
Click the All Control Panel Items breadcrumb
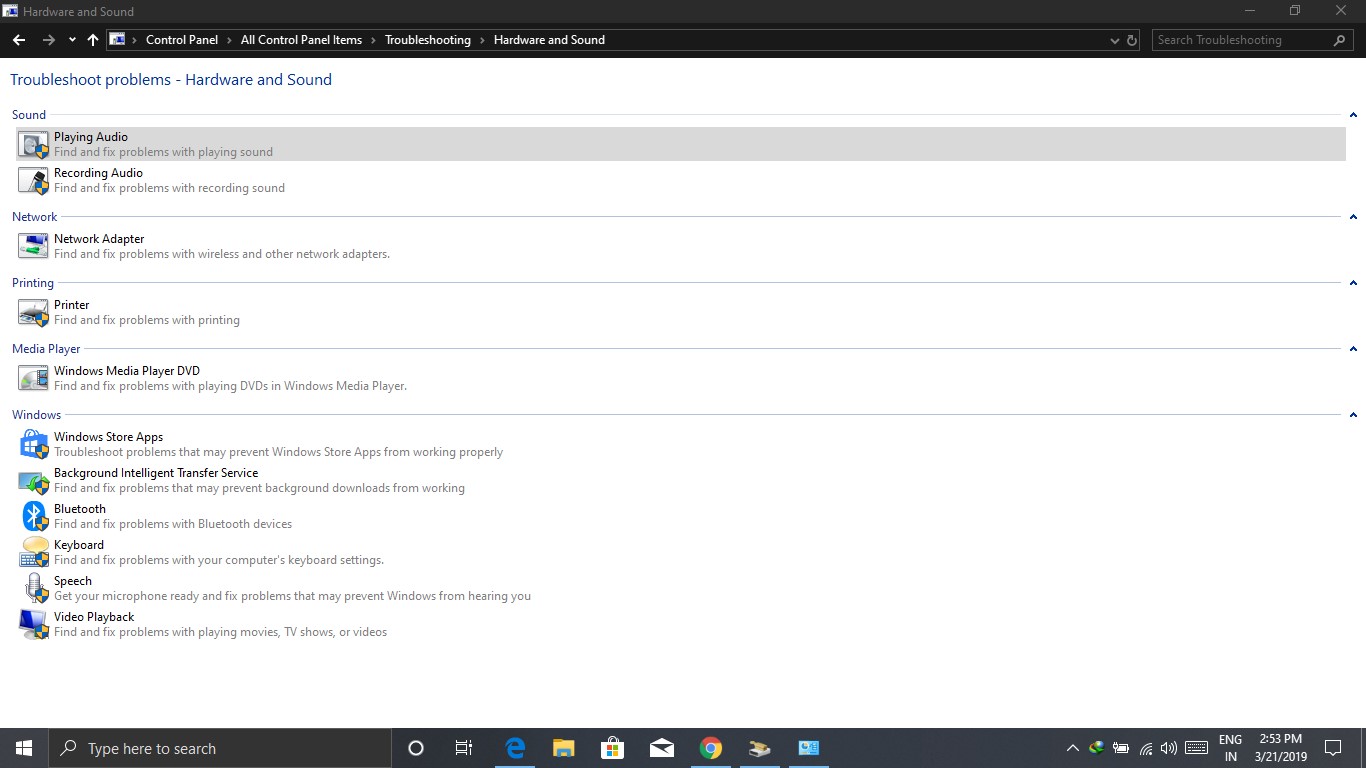pos(301,40)
